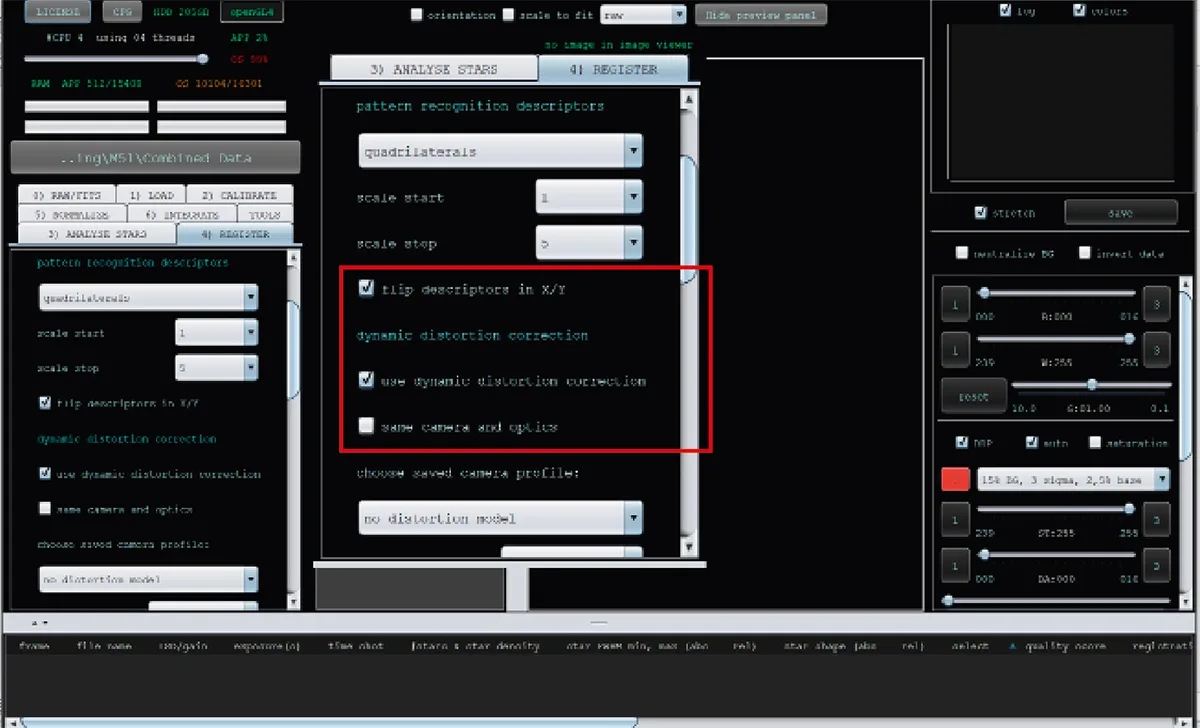Screen dimensions: 1200x728
Task: Open scale start dropdown in left sidebar
Action: [217, 333]
